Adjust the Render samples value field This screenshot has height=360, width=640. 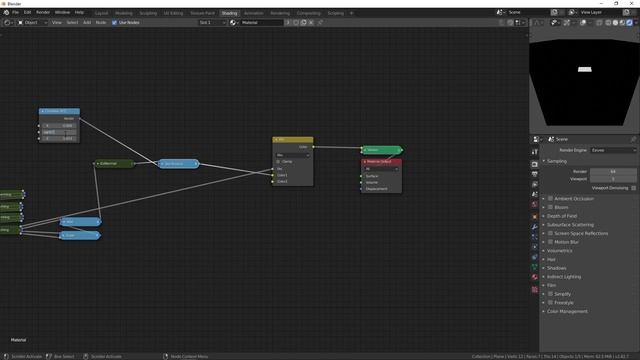[x=613, y=171]
